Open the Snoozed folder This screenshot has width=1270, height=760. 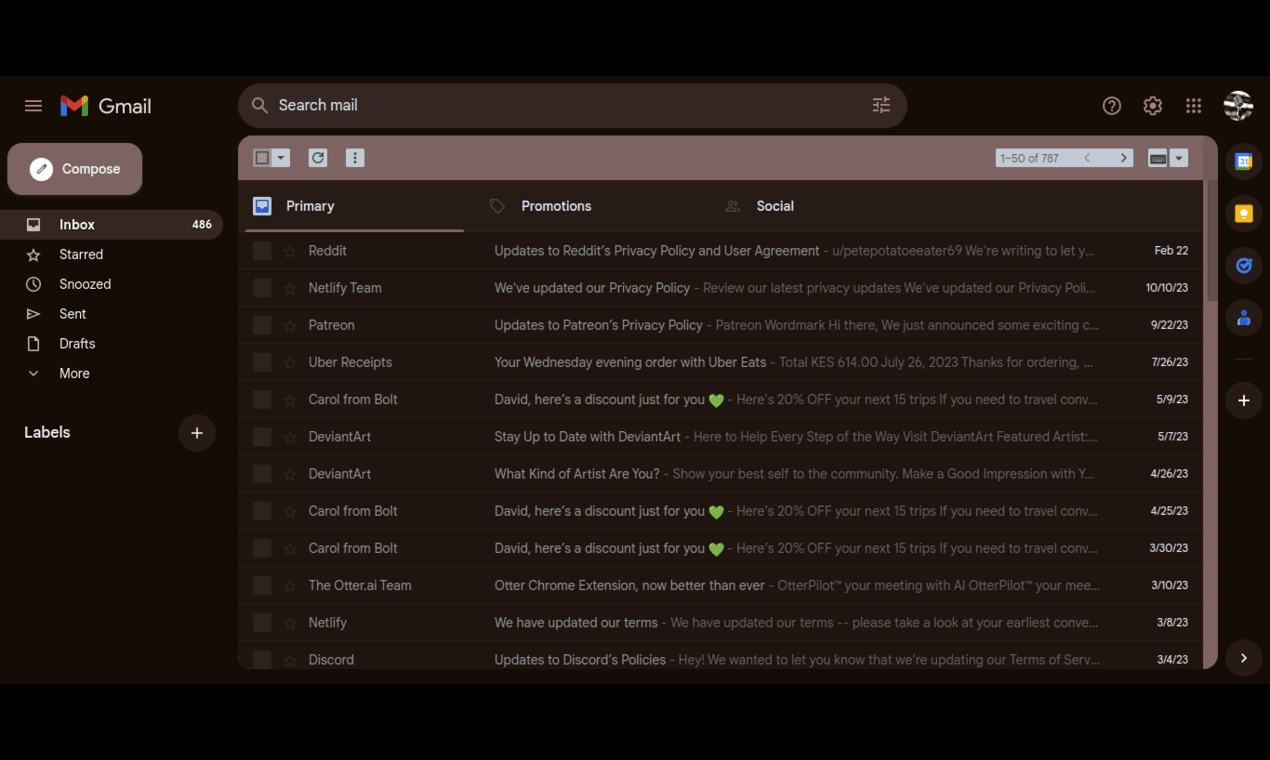pyautogui.click(x=112, y=284)
